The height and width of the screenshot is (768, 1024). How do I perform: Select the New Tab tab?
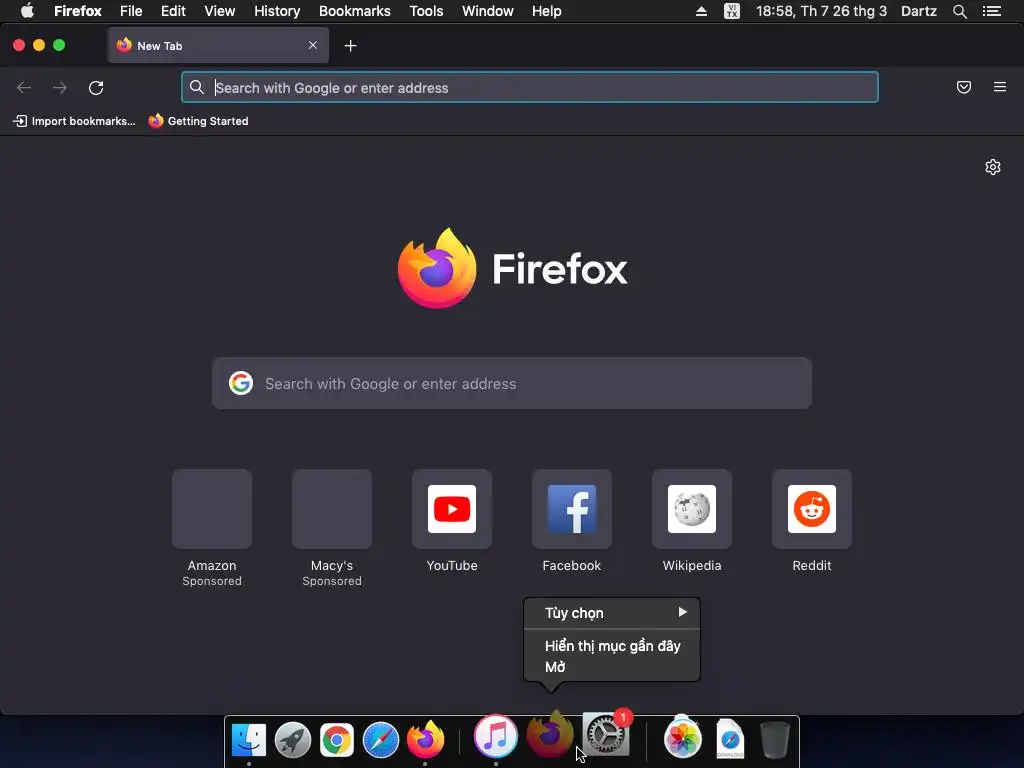click(218, 46)
